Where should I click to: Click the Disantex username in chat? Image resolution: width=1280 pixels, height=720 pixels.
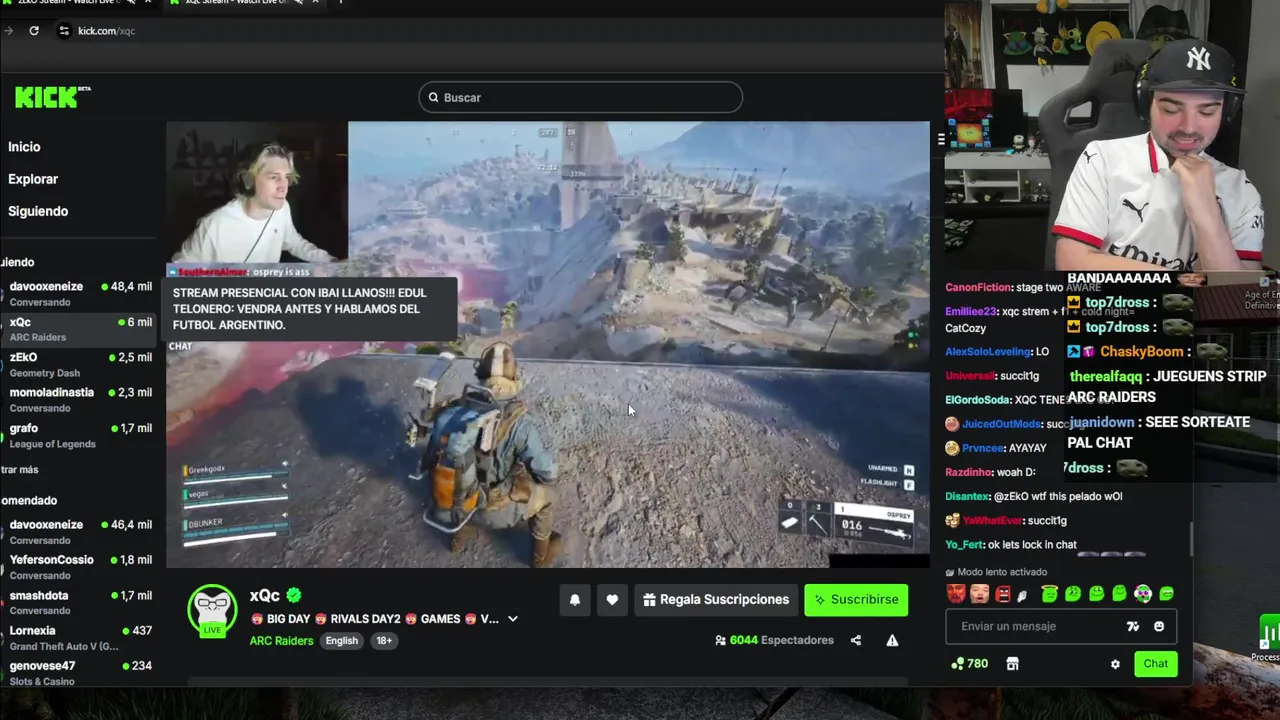pos(967,496)
